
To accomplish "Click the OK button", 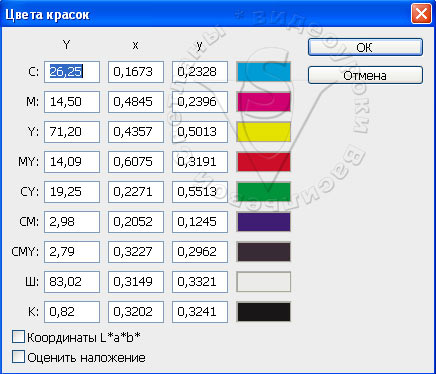I will point(365,47).
